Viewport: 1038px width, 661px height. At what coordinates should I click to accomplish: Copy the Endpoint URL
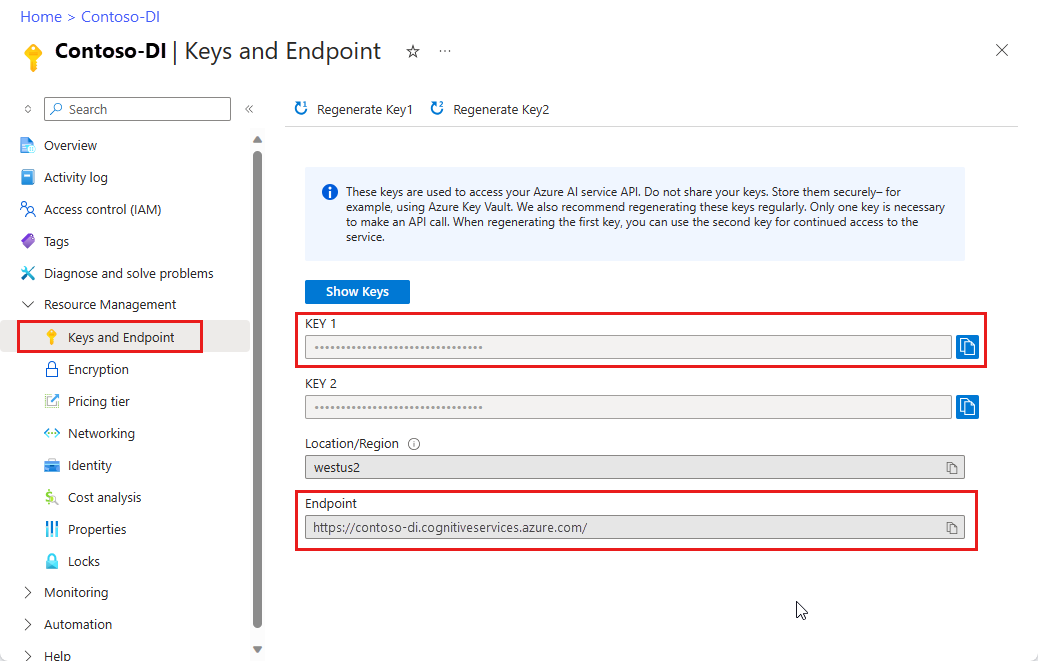[x=952, y=527]
